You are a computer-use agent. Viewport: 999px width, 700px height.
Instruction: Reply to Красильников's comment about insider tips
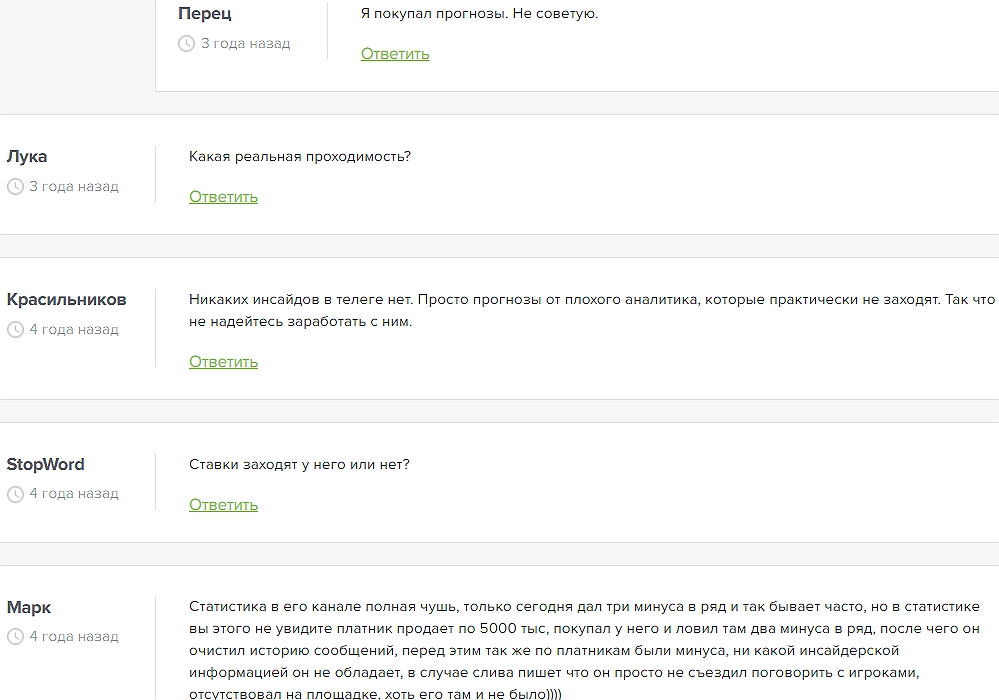click(223, 362)
